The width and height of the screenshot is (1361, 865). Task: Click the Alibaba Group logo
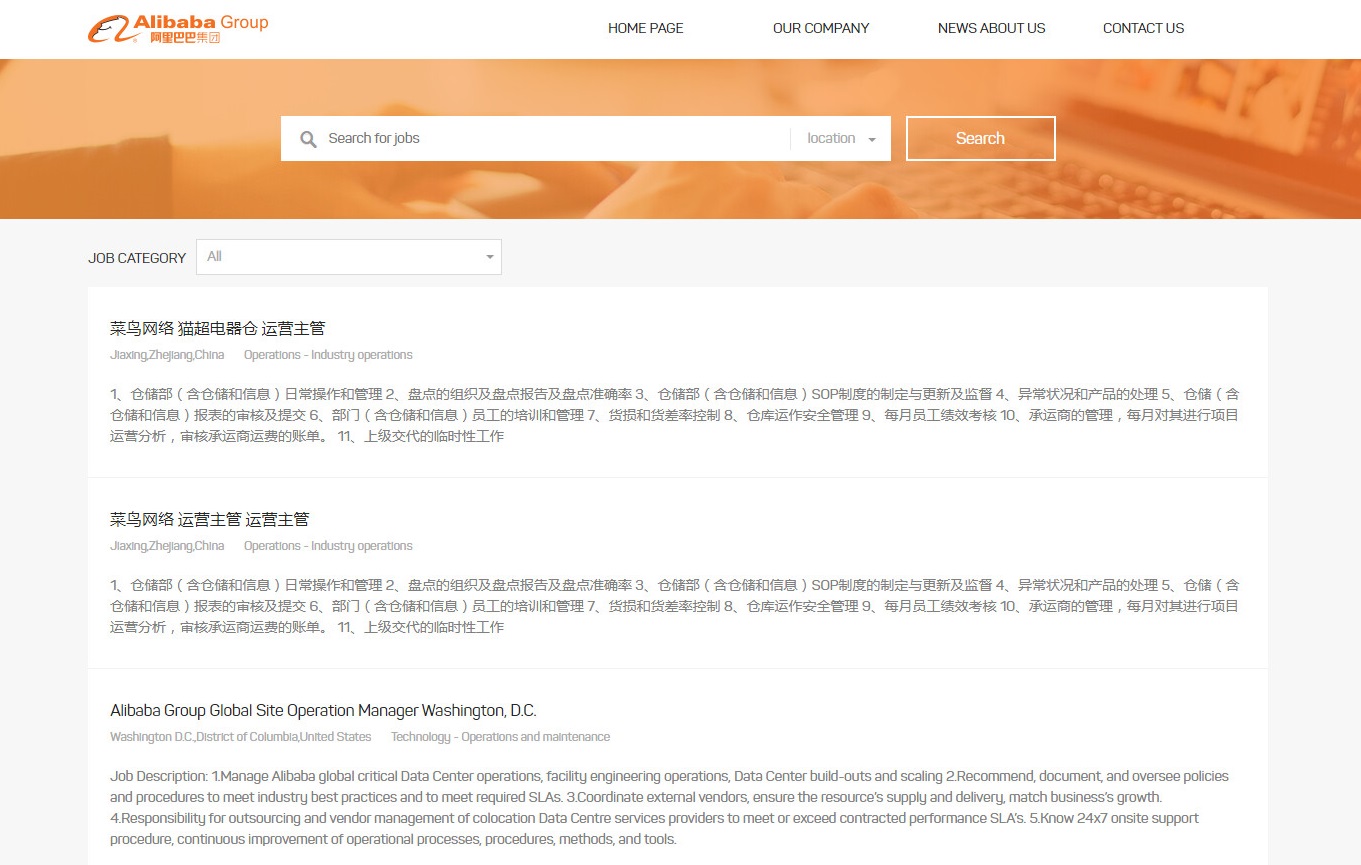[x=178, y=29]
